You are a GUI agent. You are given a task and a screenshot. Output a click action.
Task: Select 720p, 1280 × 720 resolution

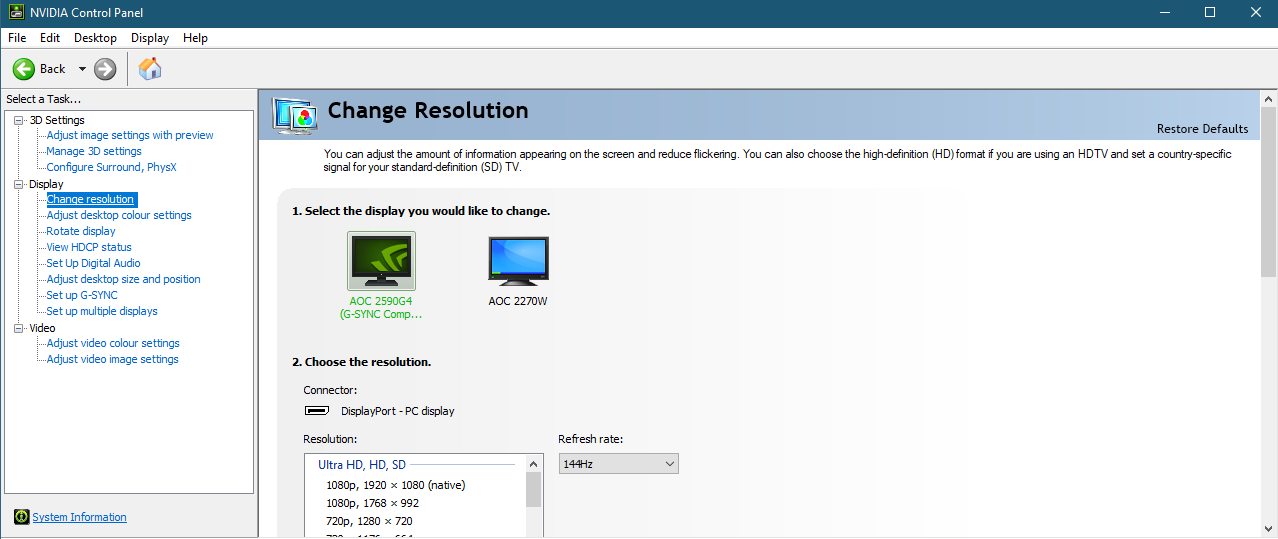369,521
